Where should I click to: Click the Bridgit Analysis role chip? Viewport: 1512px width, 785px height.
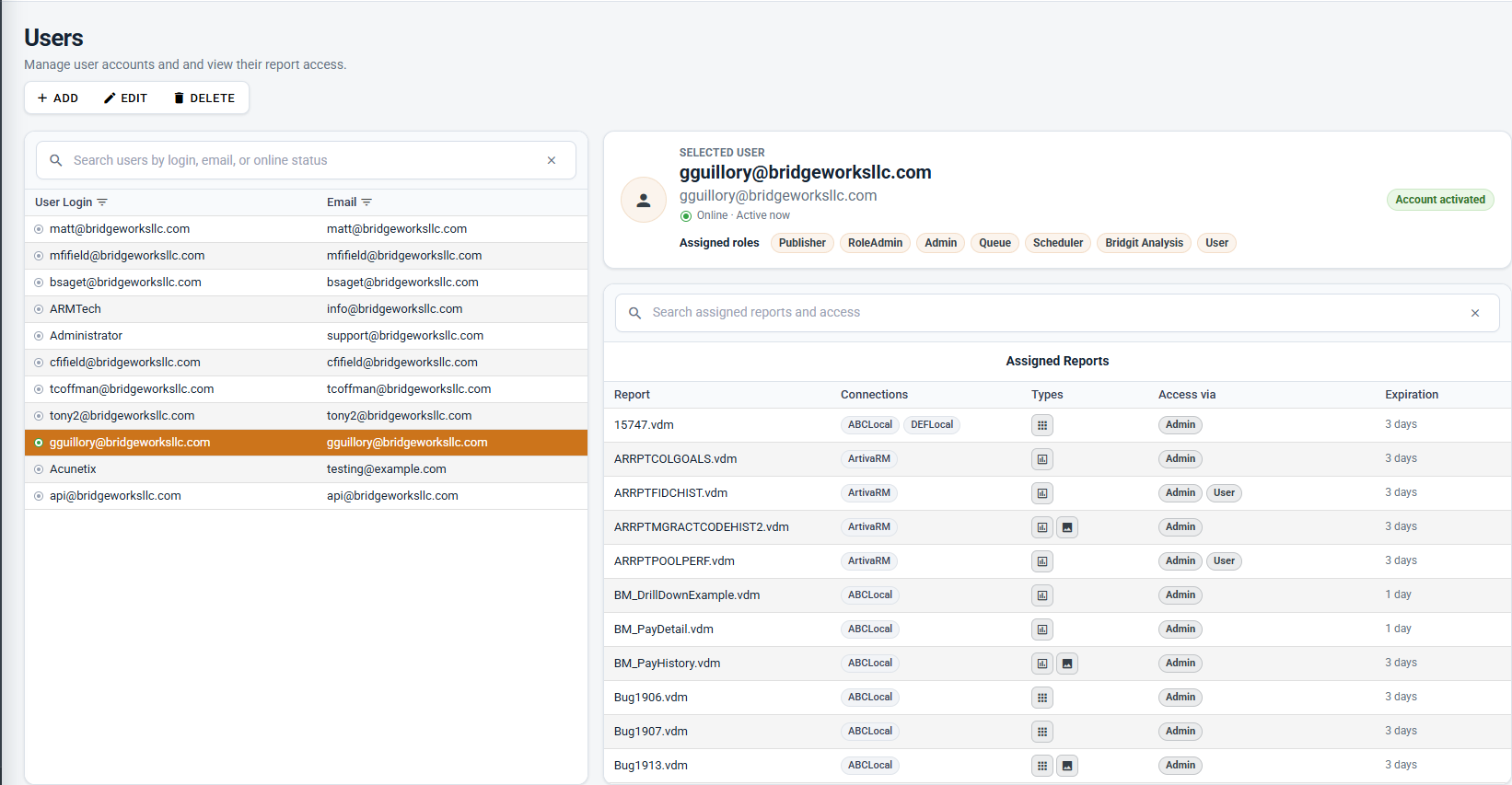tap(1145, 243)
